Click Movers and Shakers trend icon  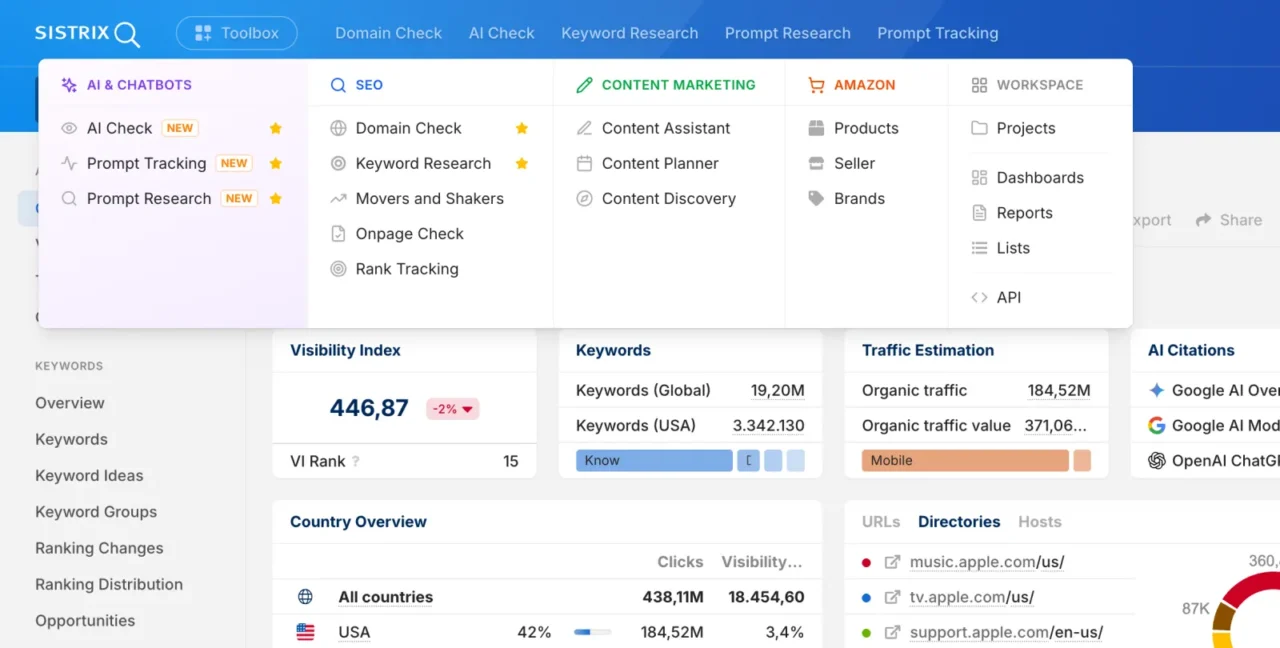pyautogui.click(x=338, y=198)
